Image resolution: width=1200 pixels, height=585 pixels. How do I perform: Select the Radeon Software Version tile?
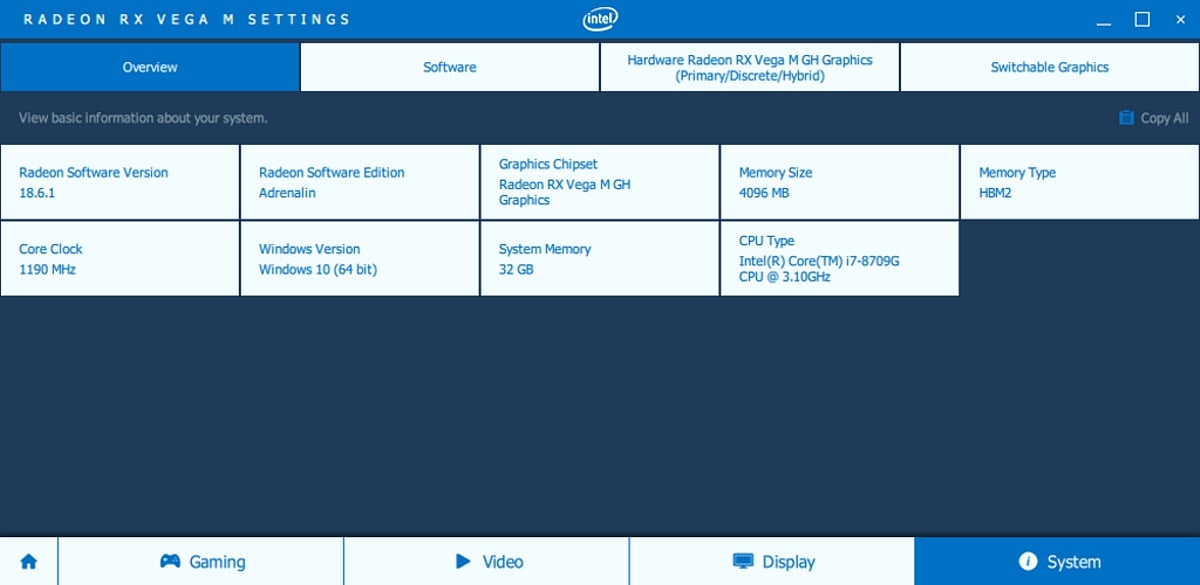(120, 182)
